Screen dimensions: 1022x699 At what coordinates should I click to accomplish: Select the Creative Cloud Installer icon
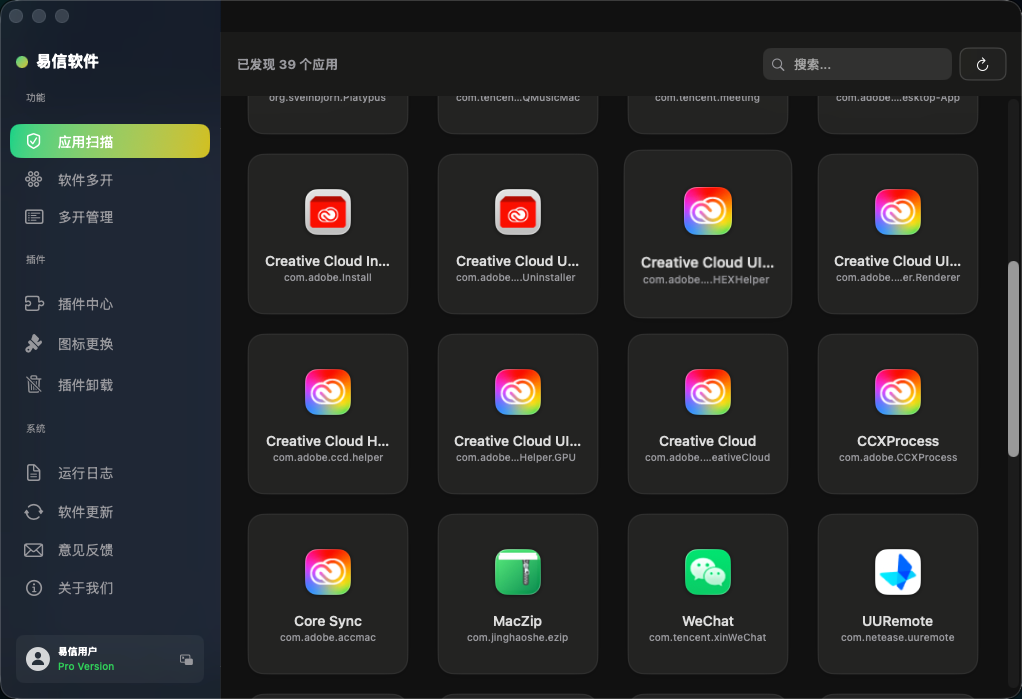pos(328,212)
